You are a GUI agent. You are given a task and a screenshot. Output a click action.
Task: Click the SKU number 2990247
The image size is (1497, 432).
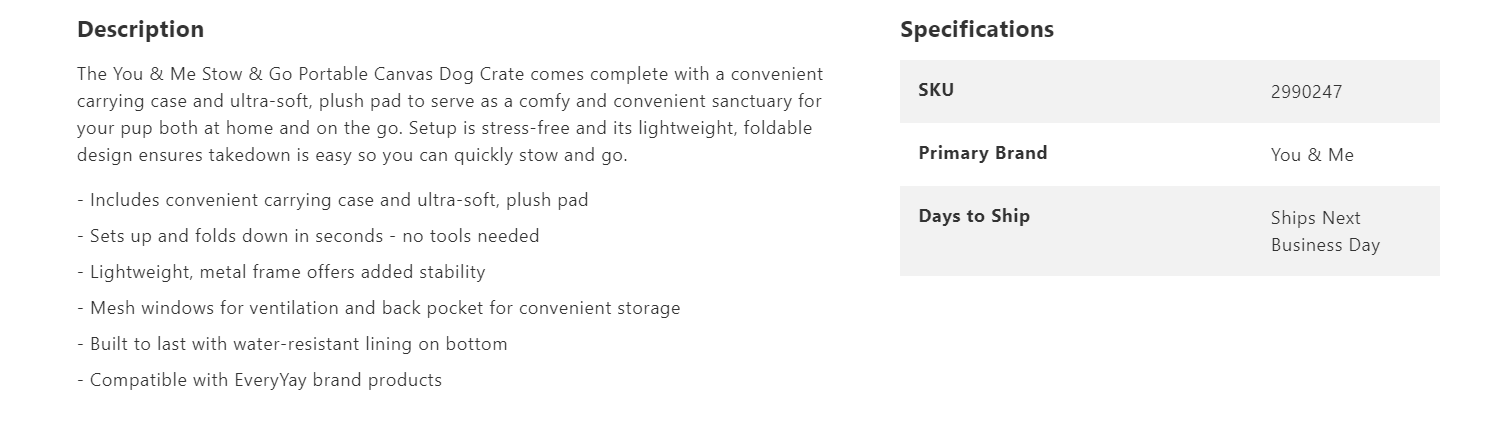click(1306, 92)
